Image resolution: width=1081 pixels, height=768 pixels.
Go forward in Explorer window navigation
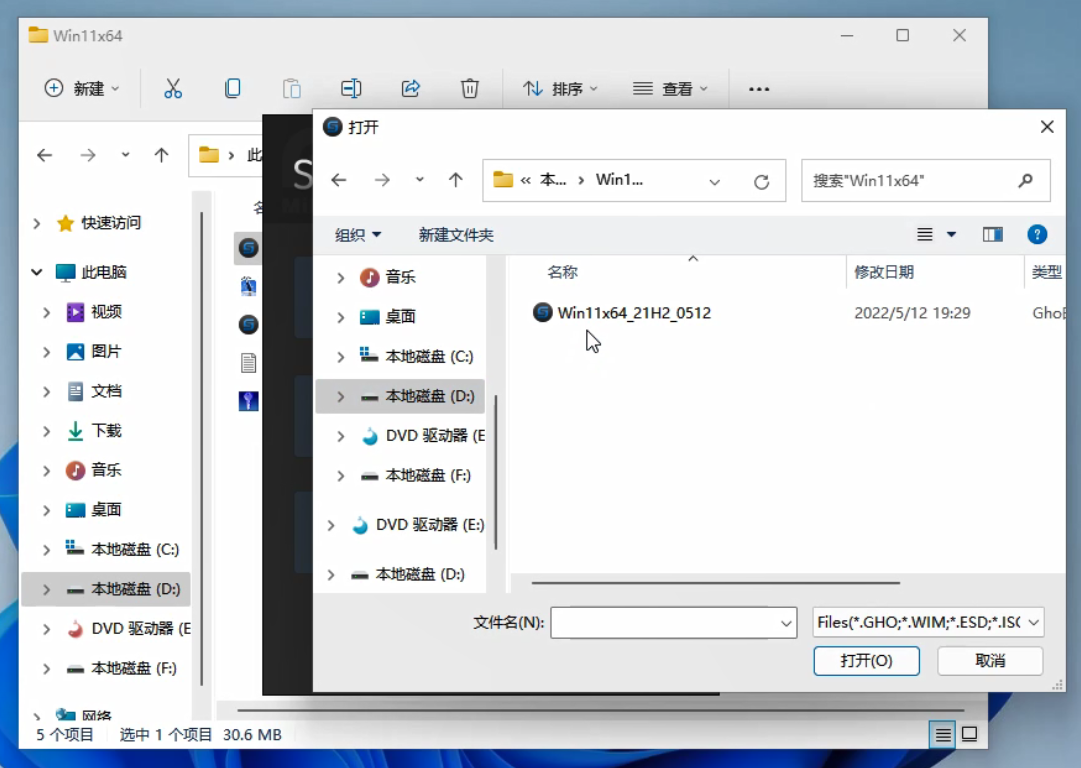88,155
